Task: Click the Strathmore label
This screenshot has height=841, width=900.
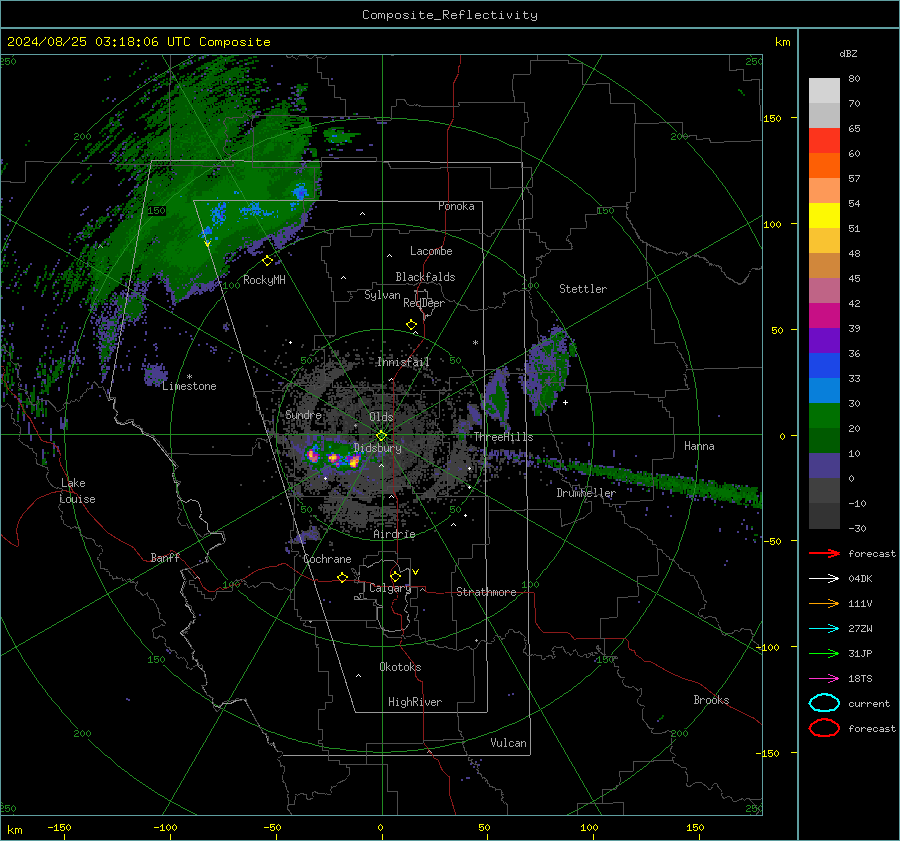Action: [486, 592]
